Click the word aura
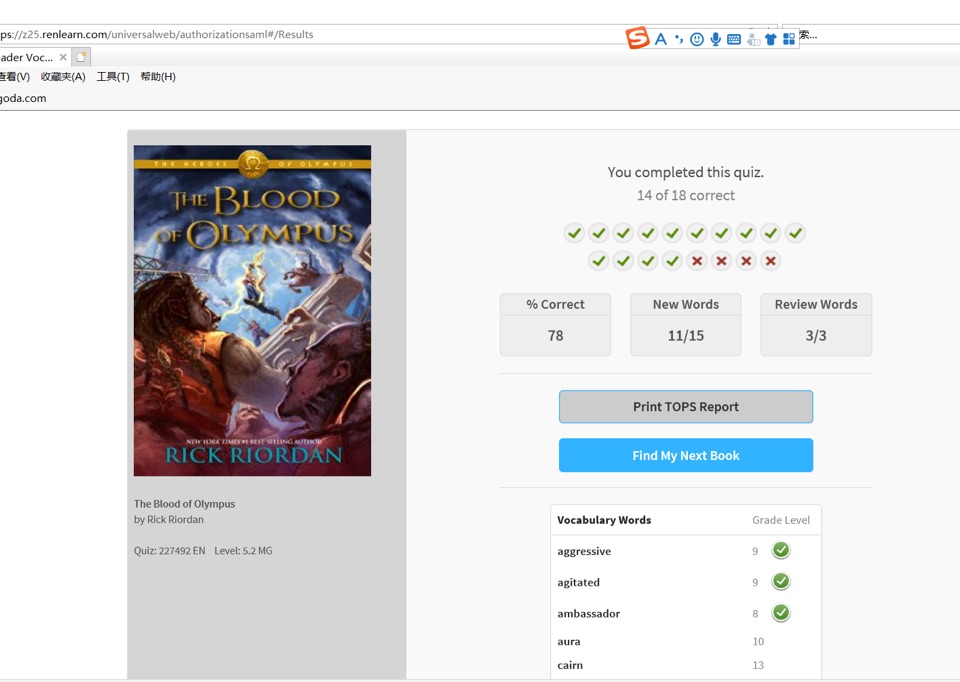The image size is (960, 682). [569, 642]
